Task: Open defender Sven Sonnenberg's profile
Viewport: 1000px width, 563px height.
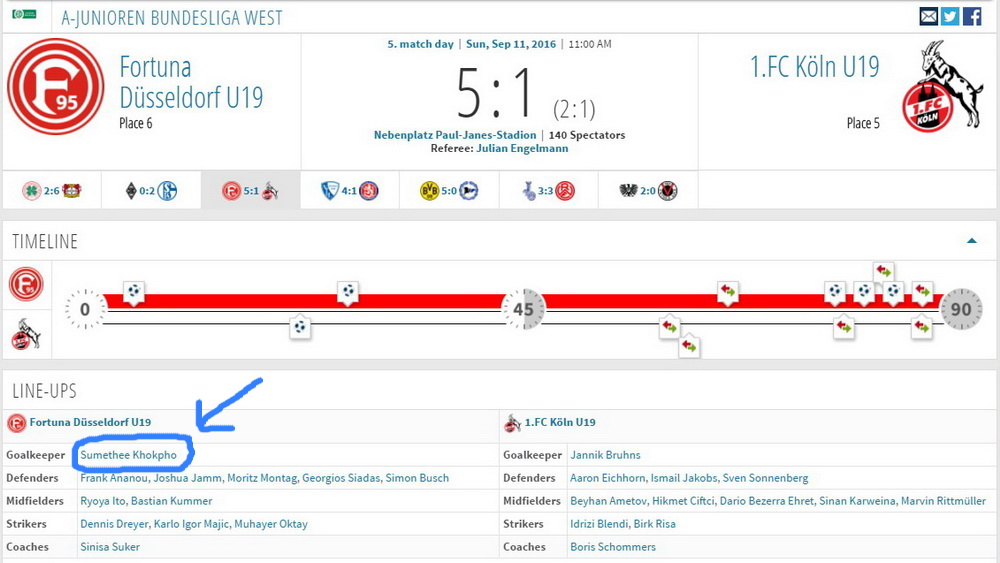Action: (765, 478)
